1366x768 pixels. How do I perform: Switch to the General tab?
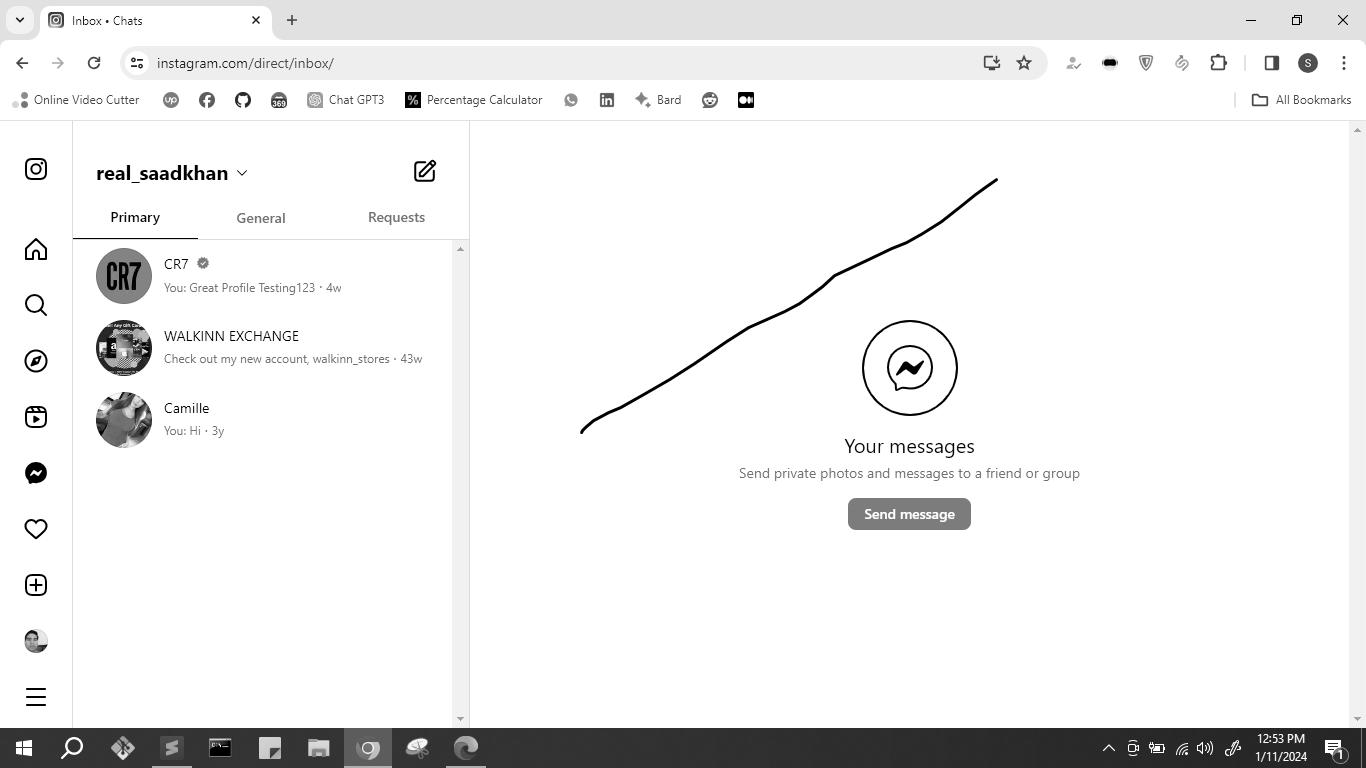(x=261, y=218)
